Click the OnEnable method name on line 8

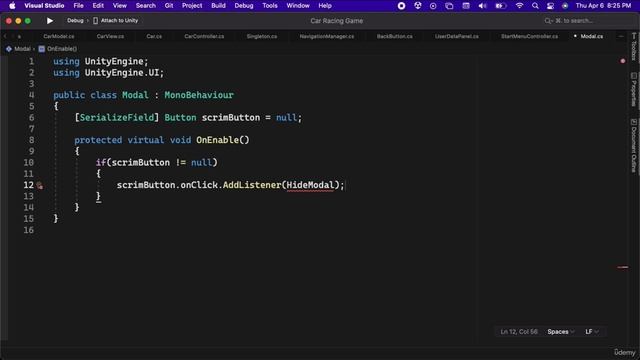pyautogui.click(x=217, y=140)
